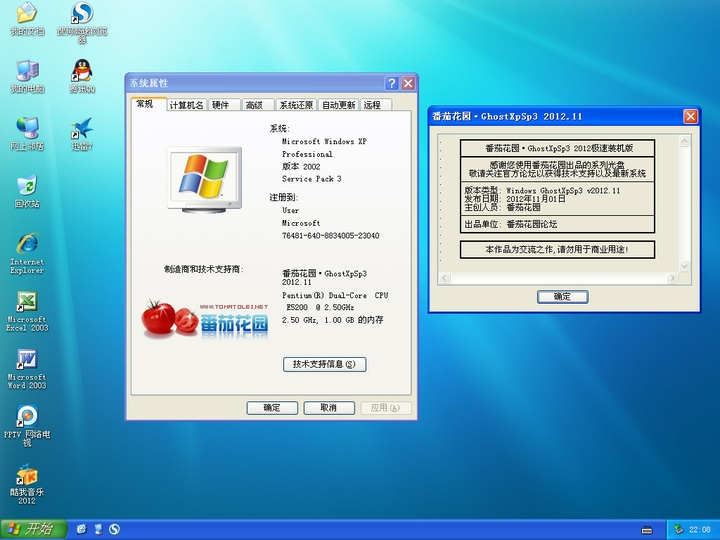The image size is (720, 540).
Task: Switch to the 计算机名 tab
Action: pyautogui.click(x=186, y=105)
